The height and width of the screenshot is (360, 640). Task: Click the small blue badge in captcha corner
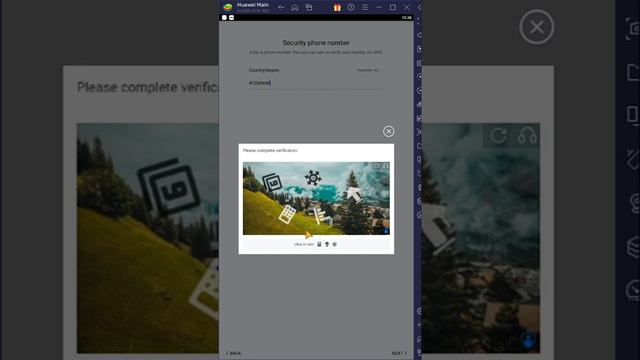pos(386,231)
